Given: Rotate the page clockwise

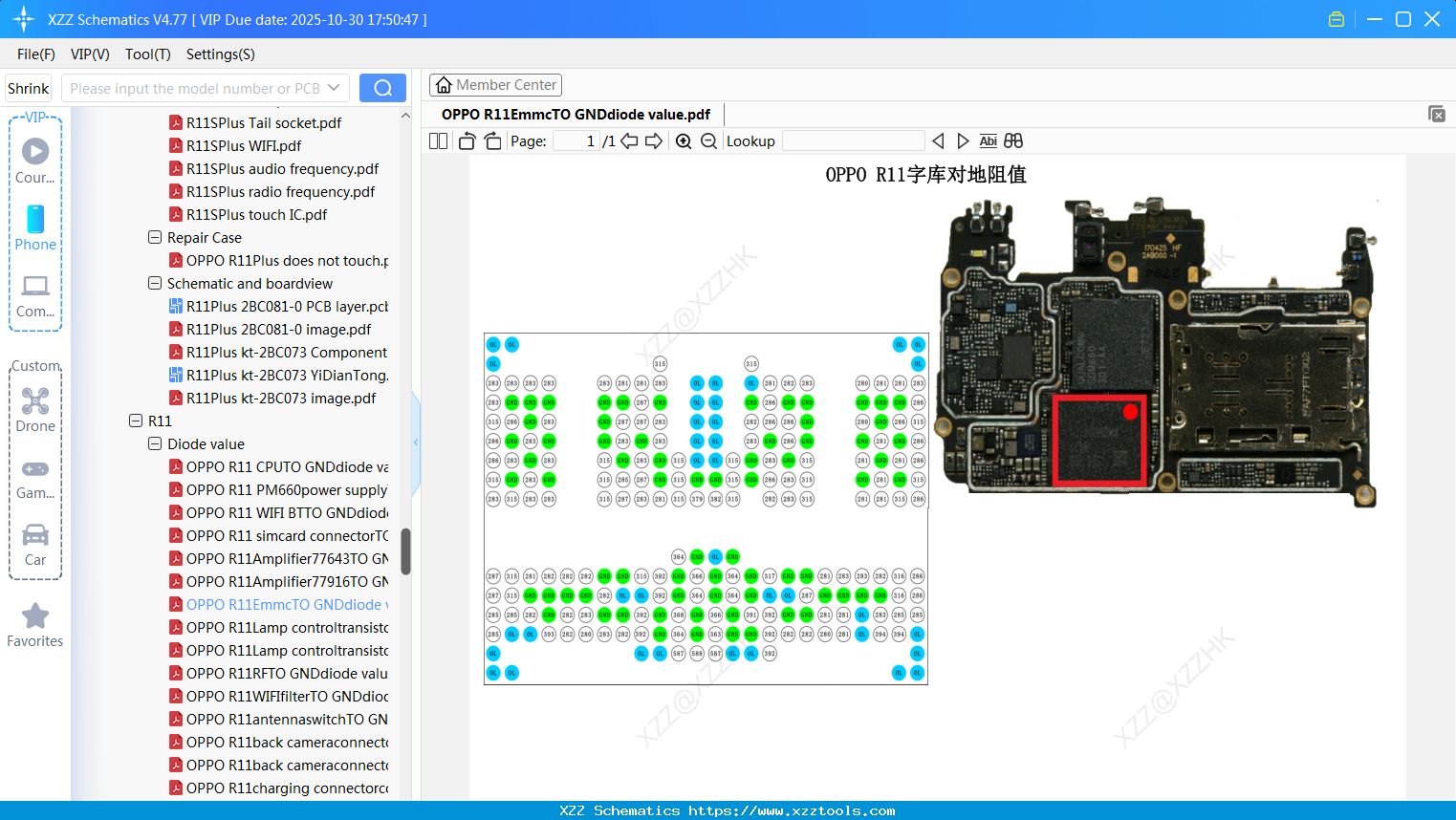Looking at the screenshot, I should pyautogui.click(x=492, y=141).
